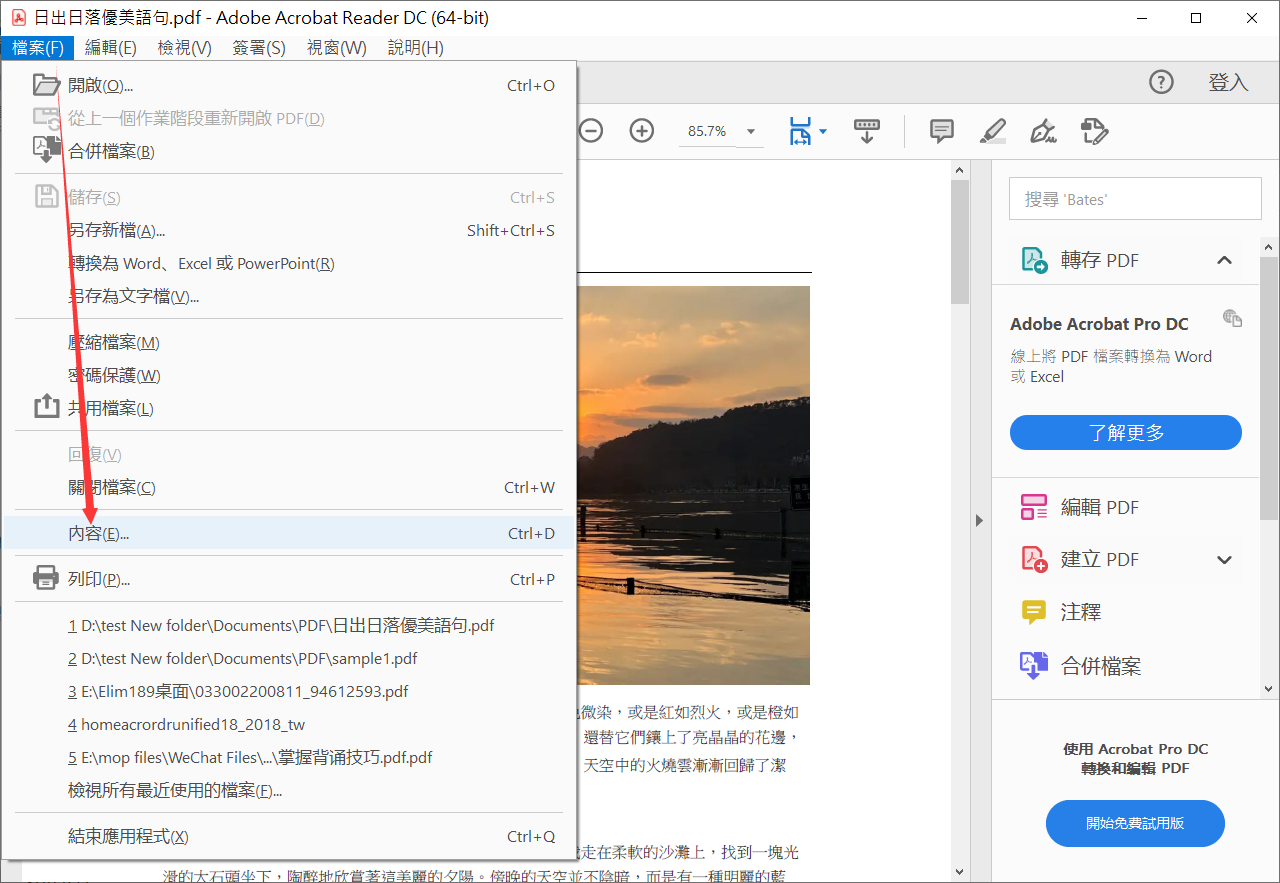1280x883 pixels.
Task: Click the zoom in plus icon
Action: click(641, 131)
